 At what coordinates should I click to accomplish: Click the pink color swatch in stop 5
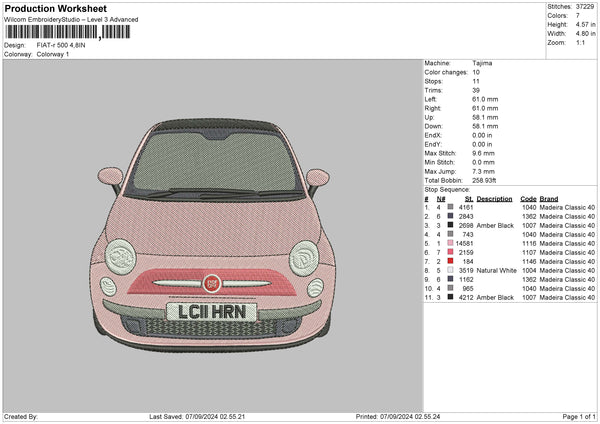pyautogui.click(x=451, y=243)
